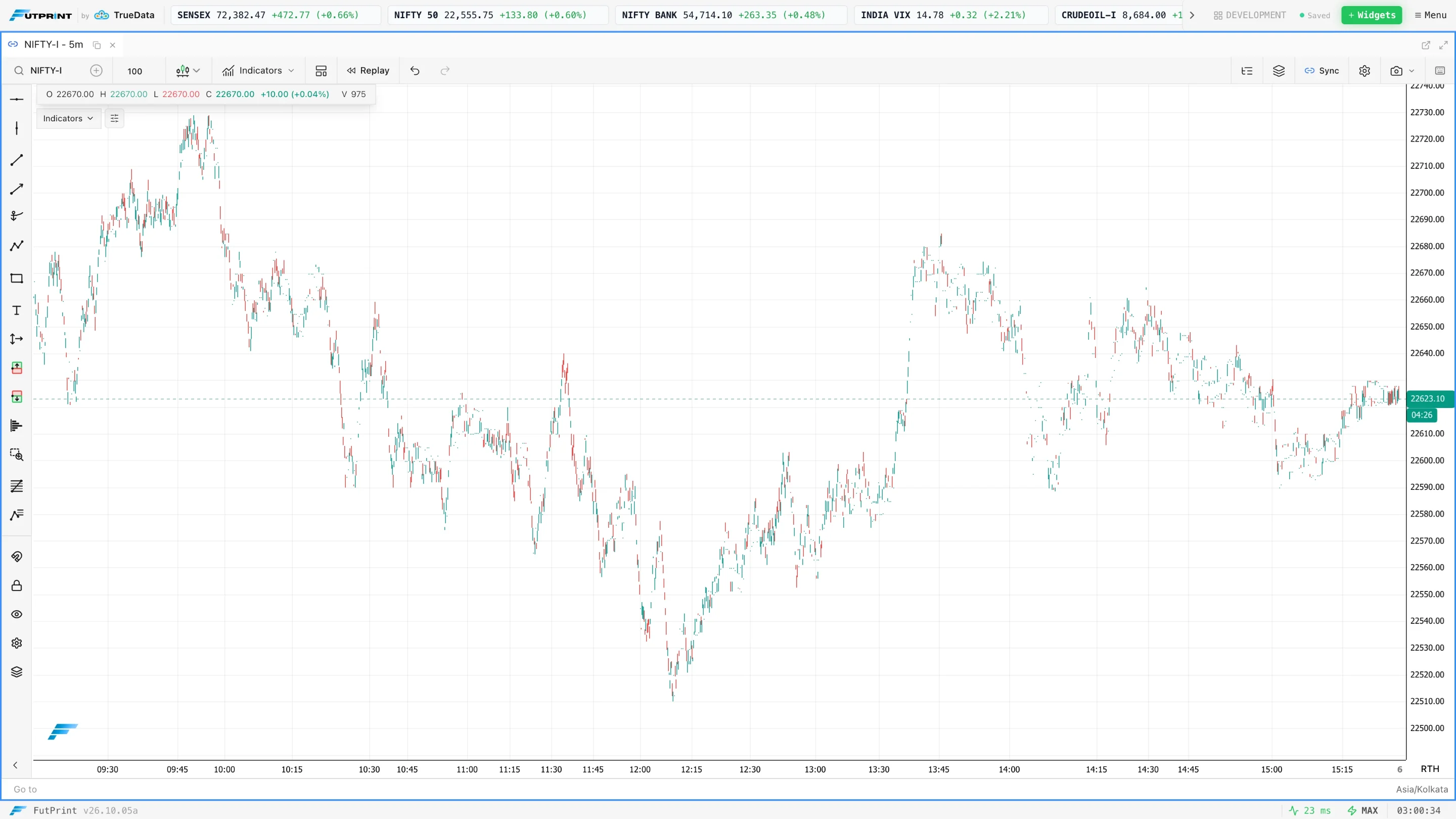The width and height of the screenshot is (1456, 819).
Task: Open the Indicators dropdown in top toolbar
Action: click(x=258, y=71)
